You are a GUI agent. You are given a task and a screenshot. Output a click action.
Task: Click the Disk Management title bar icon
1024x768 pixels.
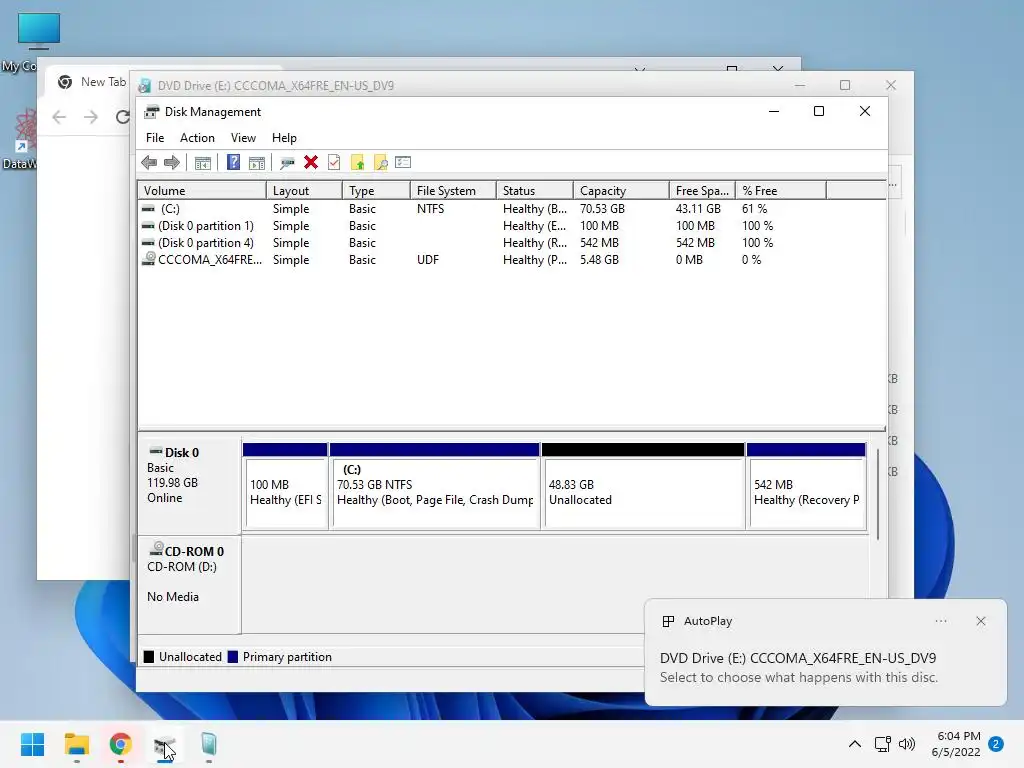152,112
